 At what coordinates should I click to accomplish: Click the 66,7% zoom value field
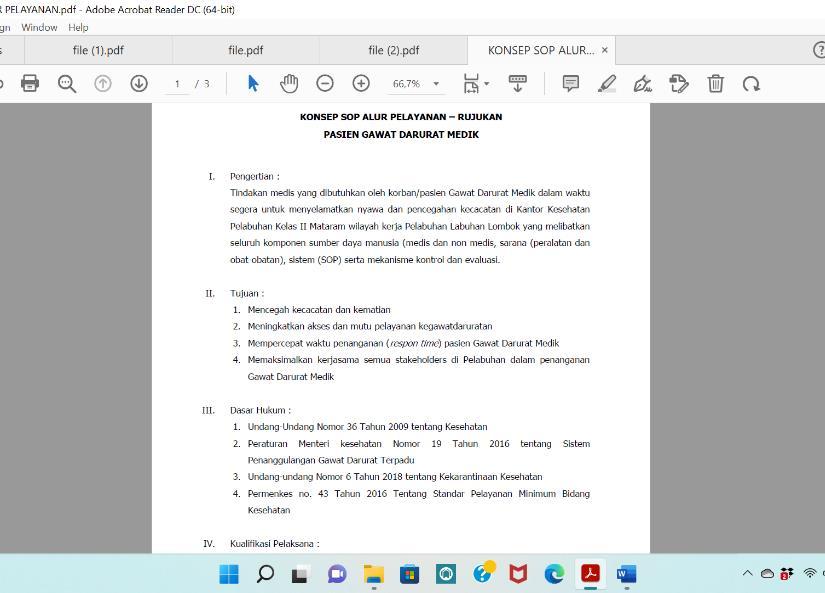[x=406, y=84]
